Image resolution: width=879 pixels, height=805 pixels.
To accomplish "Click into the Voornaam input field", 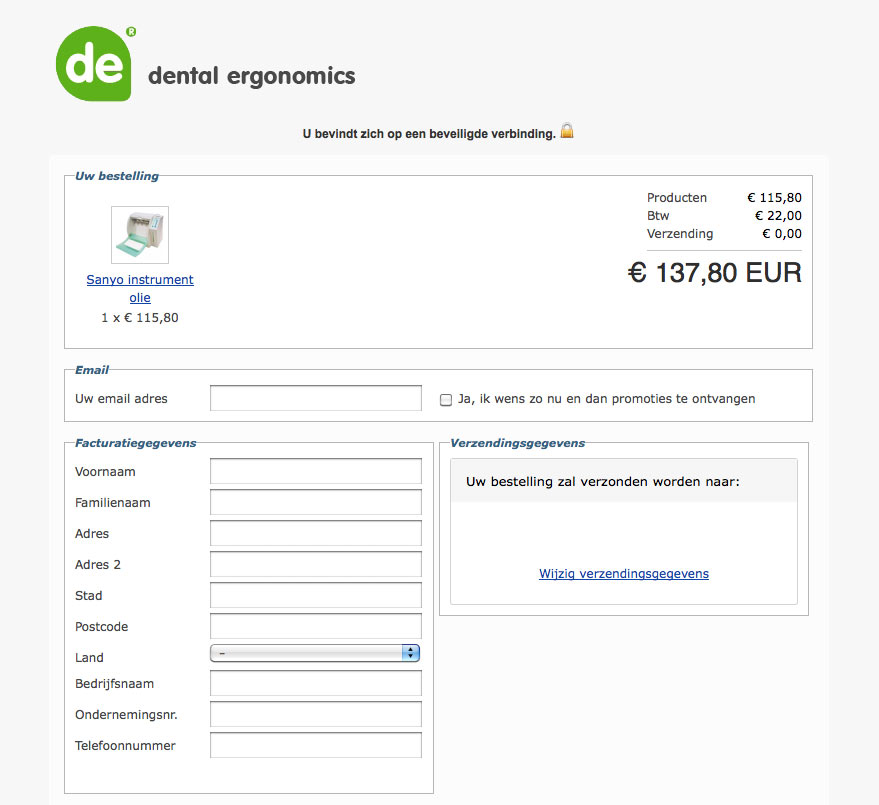I will (316, 471).
